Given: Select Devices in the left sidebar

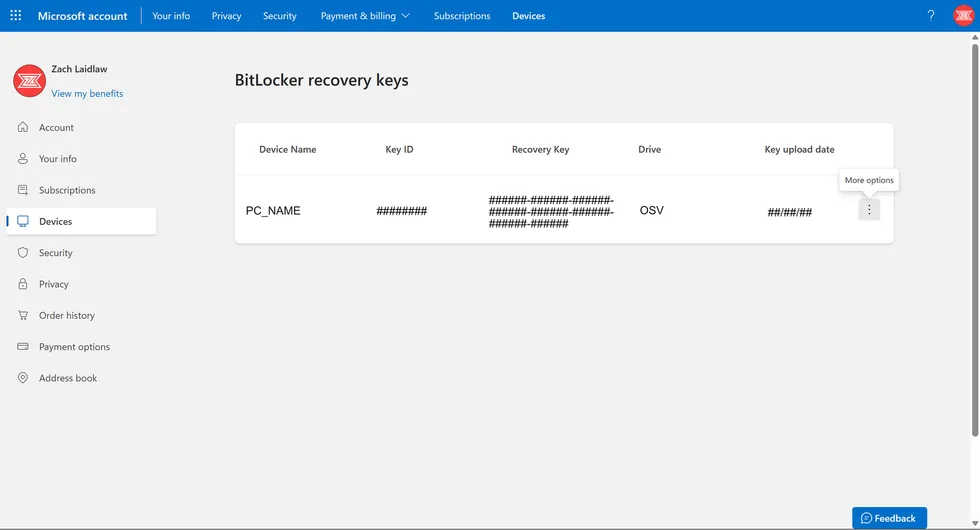Looking at the screenshot, I should (56, 221).
